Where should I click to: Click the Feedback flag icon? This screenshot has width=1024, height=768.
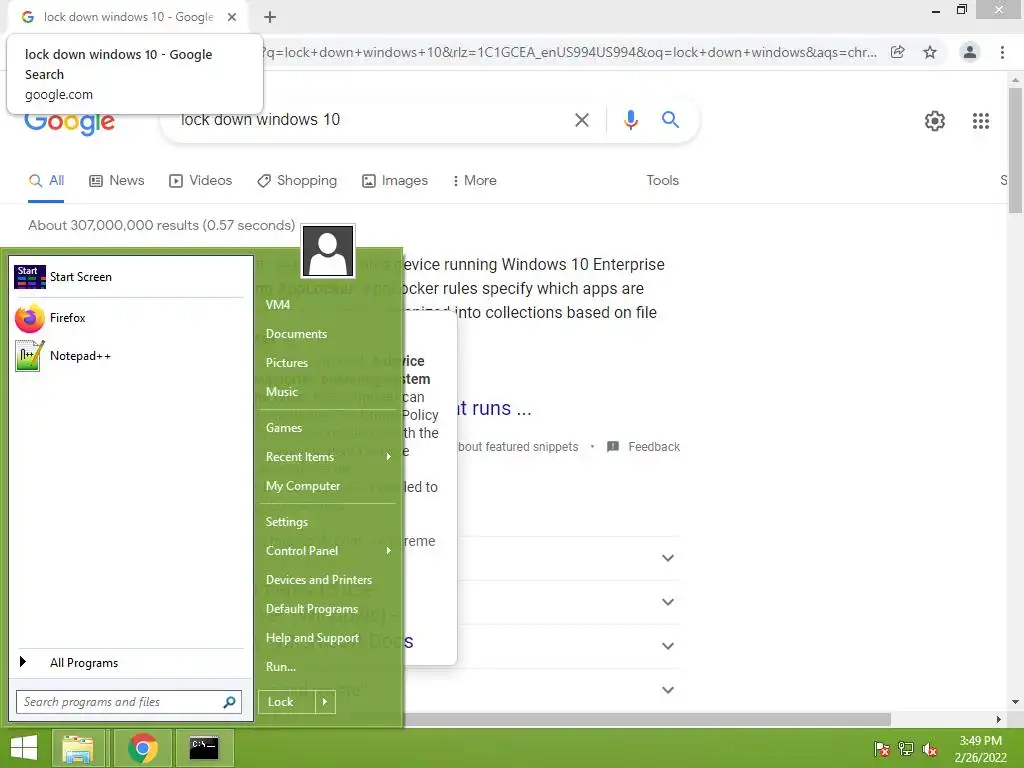613,447
